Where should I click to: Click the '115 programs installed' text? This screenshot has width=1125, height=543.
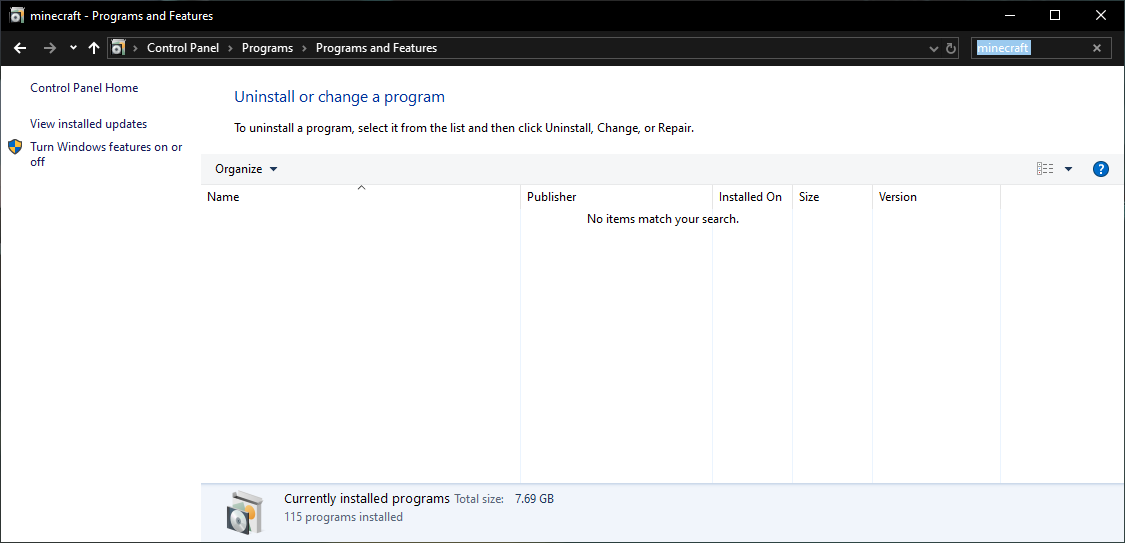click(x=343, y=516)
